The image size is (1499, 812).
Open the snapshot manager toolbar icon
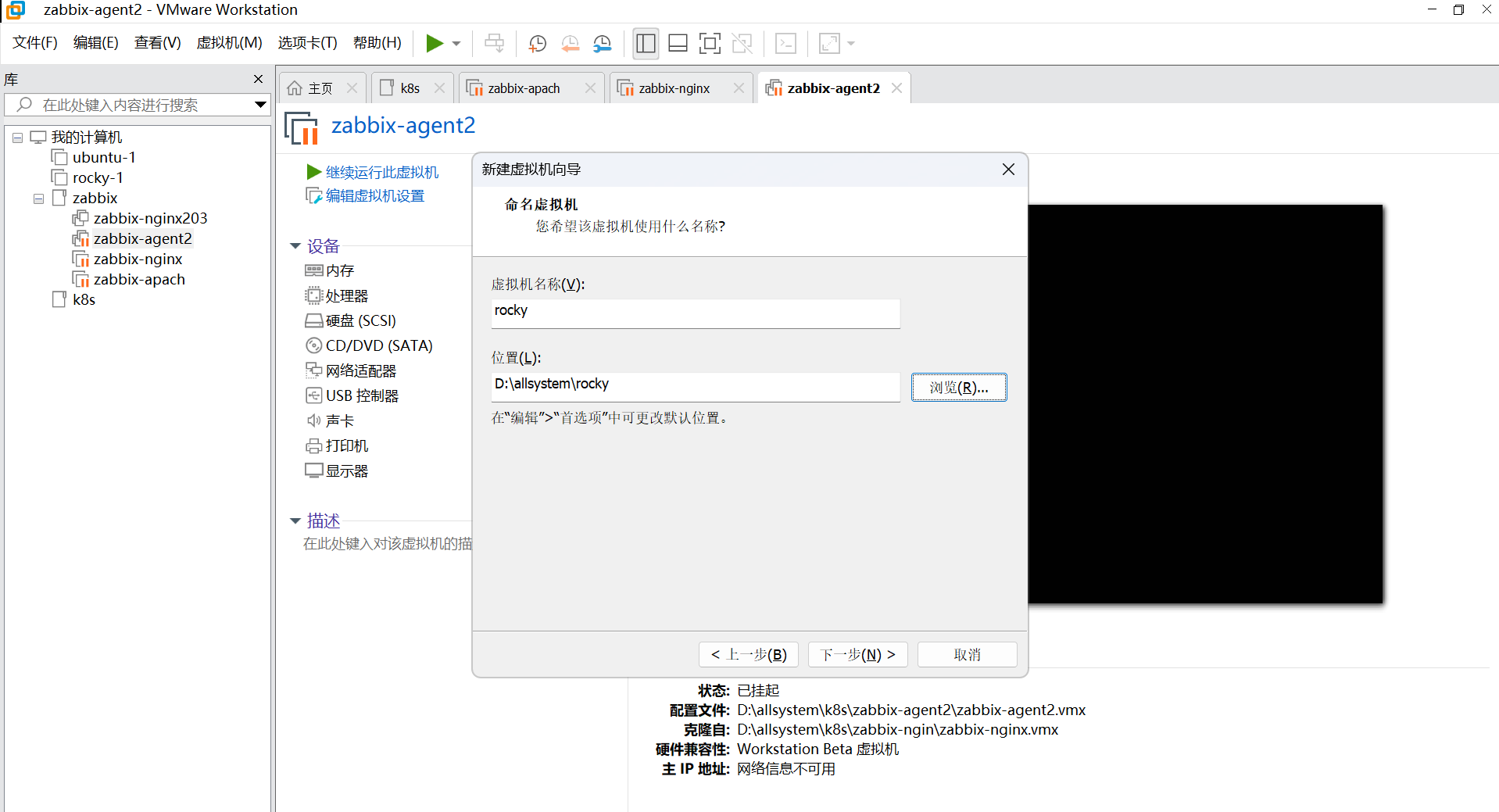603,44
